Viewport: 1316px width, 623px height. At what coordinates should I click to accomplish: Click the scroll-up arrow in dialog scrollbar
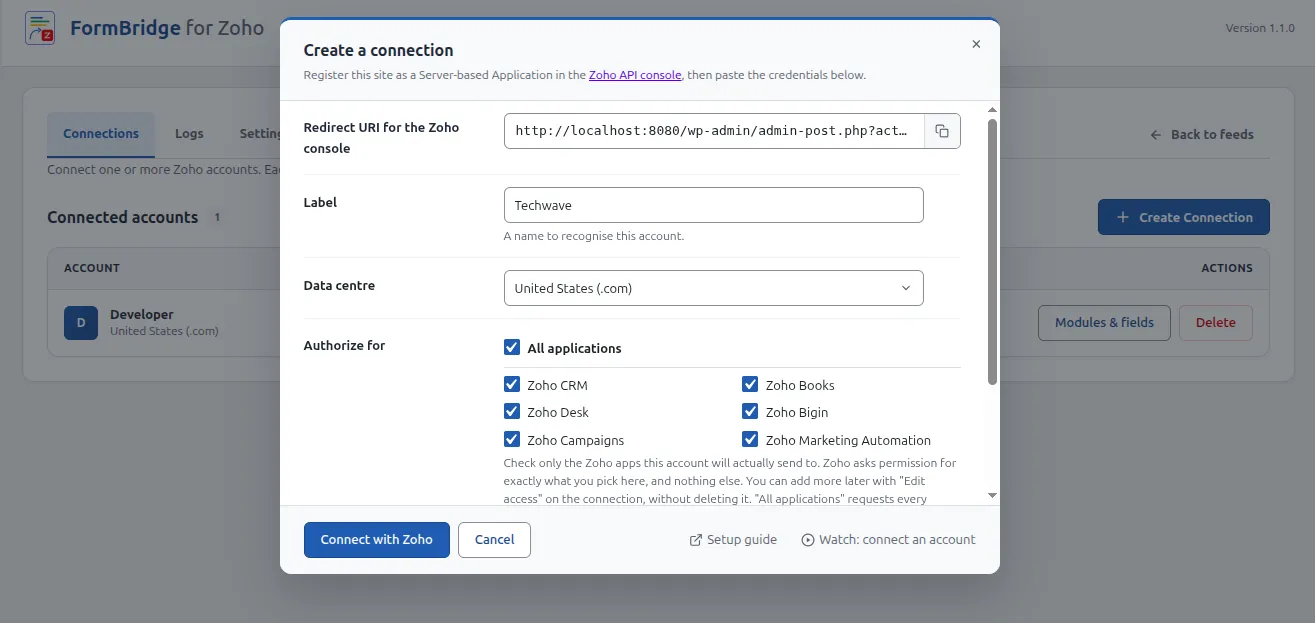992,109
